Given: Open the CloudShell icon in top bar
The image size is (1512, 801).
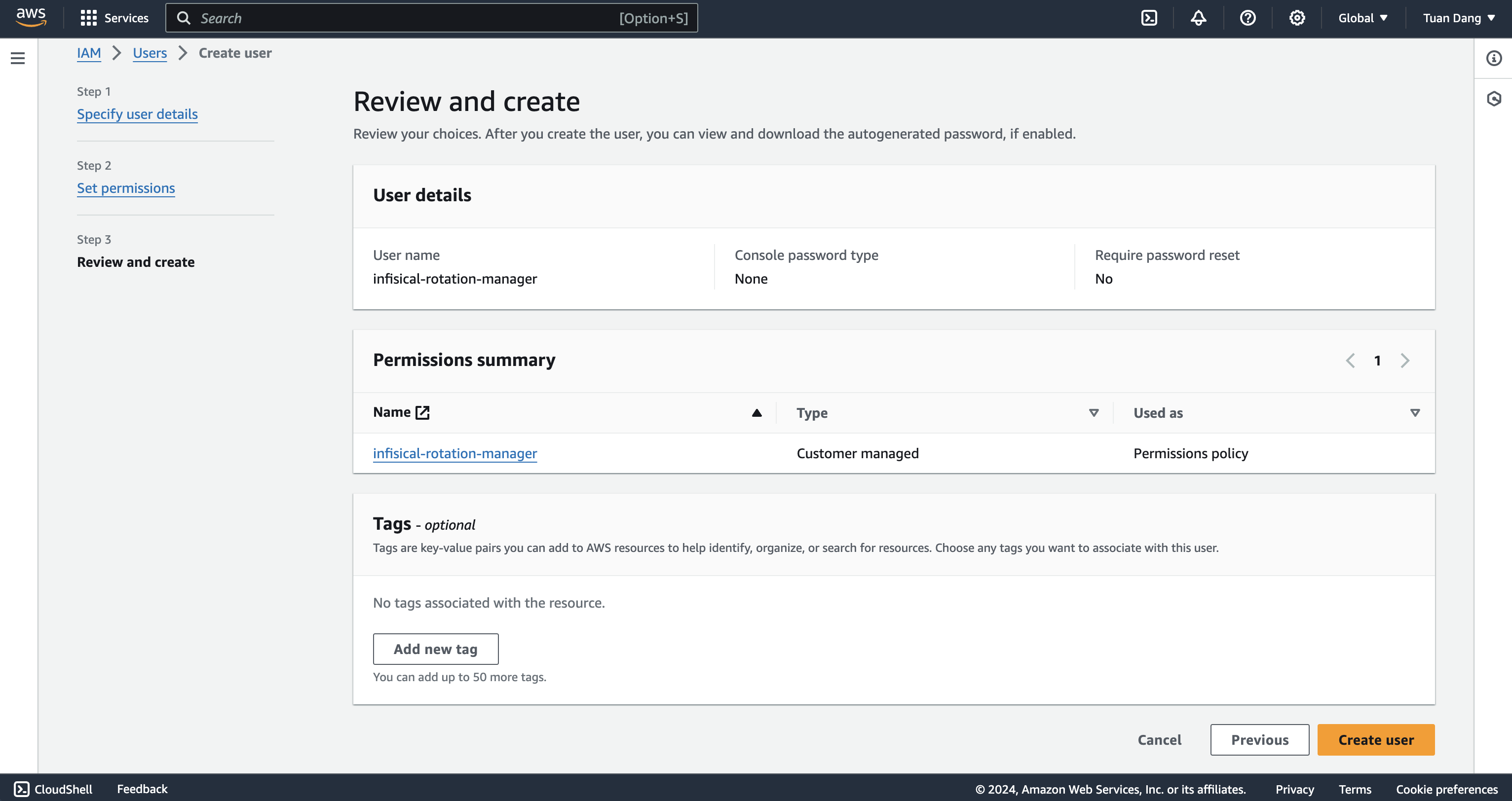Looking at the screenshot, I should (1149, 18).
